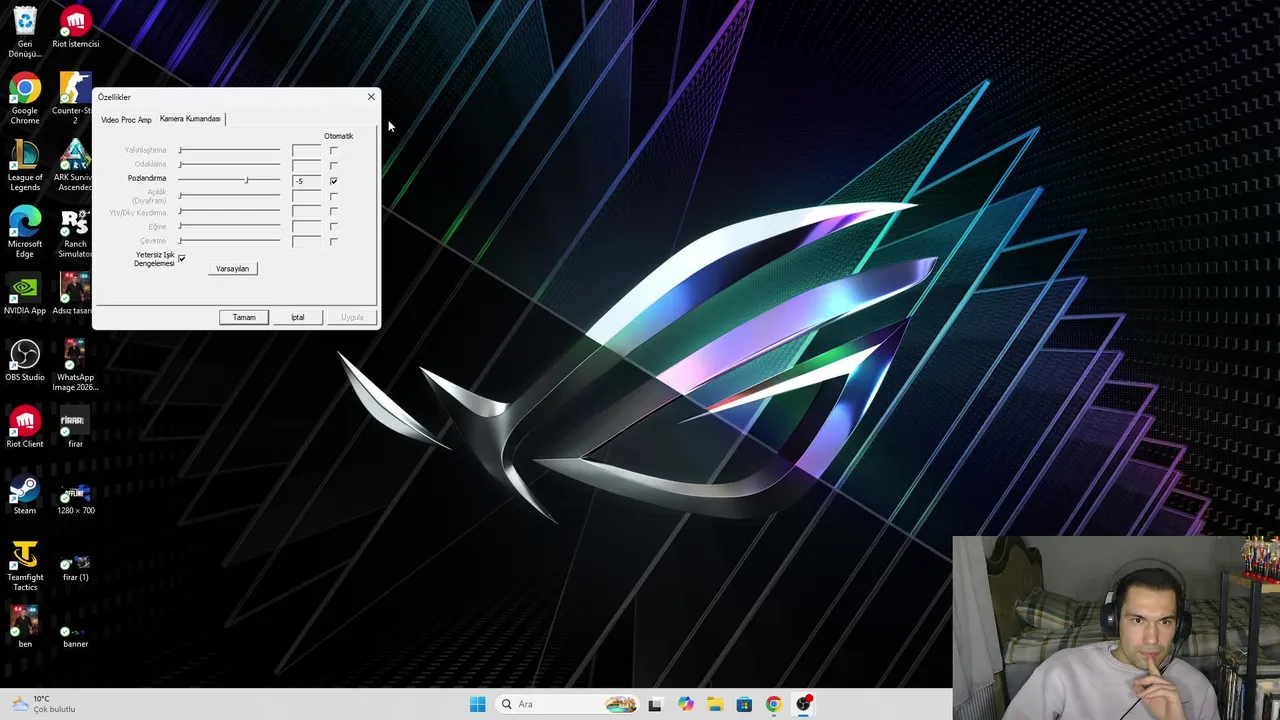Select the firar desktop file

75,427
